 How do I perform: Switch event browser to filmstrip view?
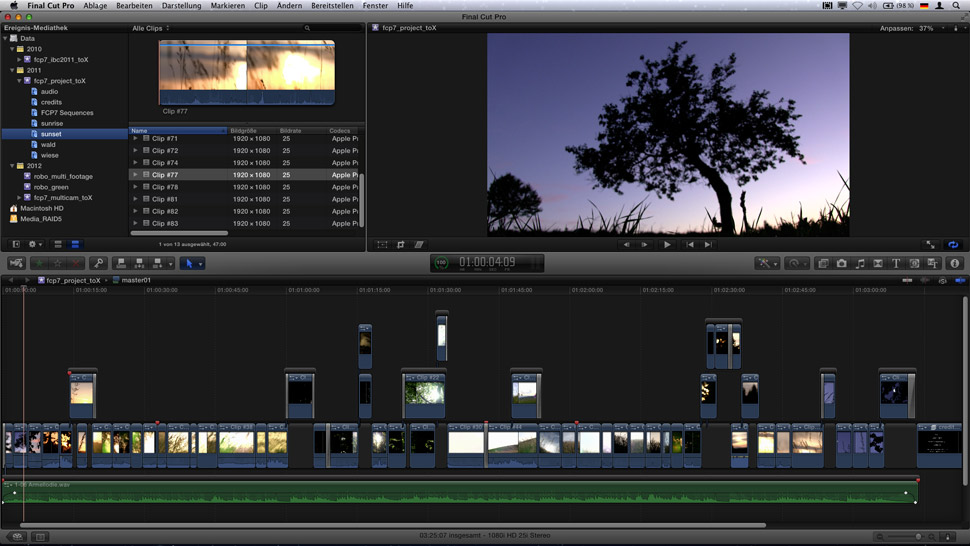click(58, 244)
